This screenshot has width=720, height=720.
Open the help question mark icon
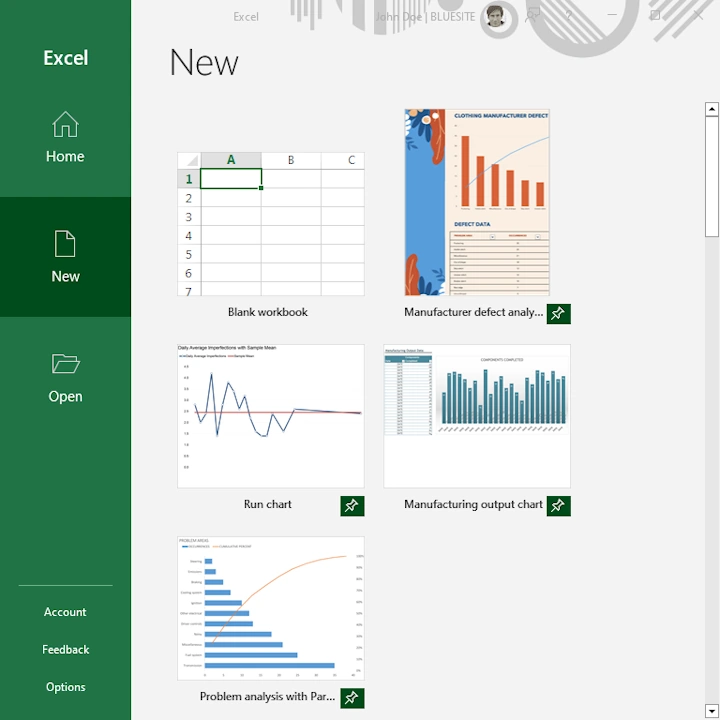pos(568,17)
